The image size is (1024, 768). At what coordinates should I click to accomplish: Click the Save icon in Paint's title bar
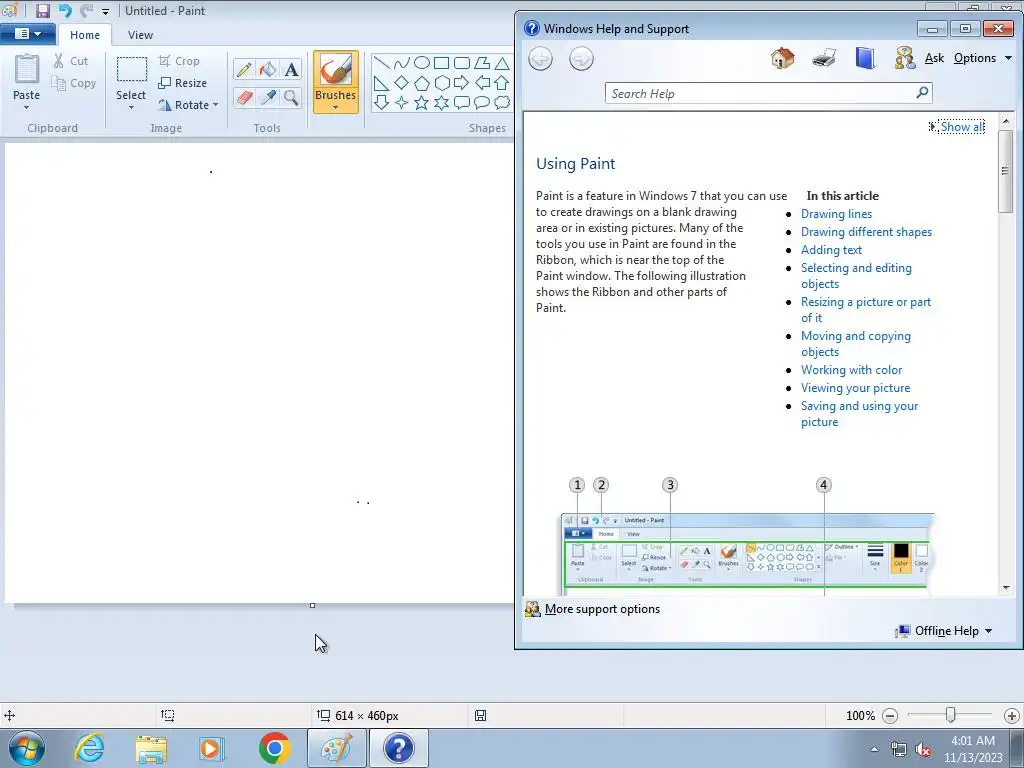(42, 10)
